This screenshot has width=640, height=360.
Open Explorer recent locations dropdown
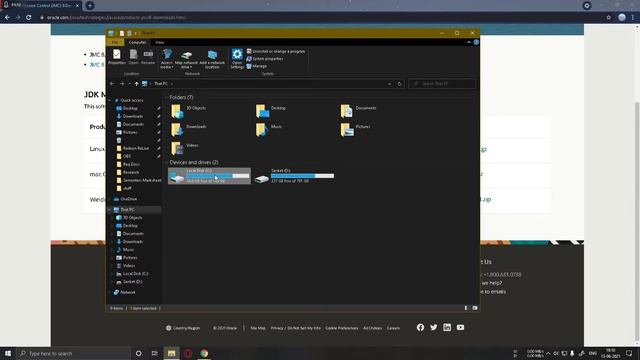pyautogui.click(x=129, y=84)
